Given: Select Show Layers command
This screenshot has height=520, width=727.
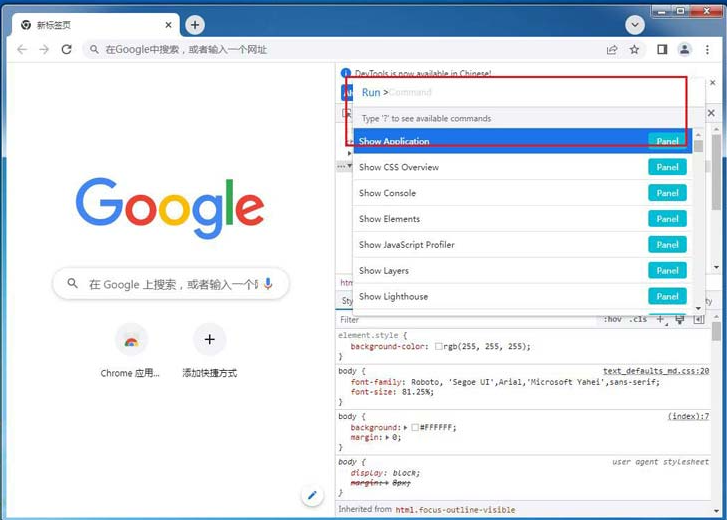Looking at the screenshot, I should coord(523,271).
